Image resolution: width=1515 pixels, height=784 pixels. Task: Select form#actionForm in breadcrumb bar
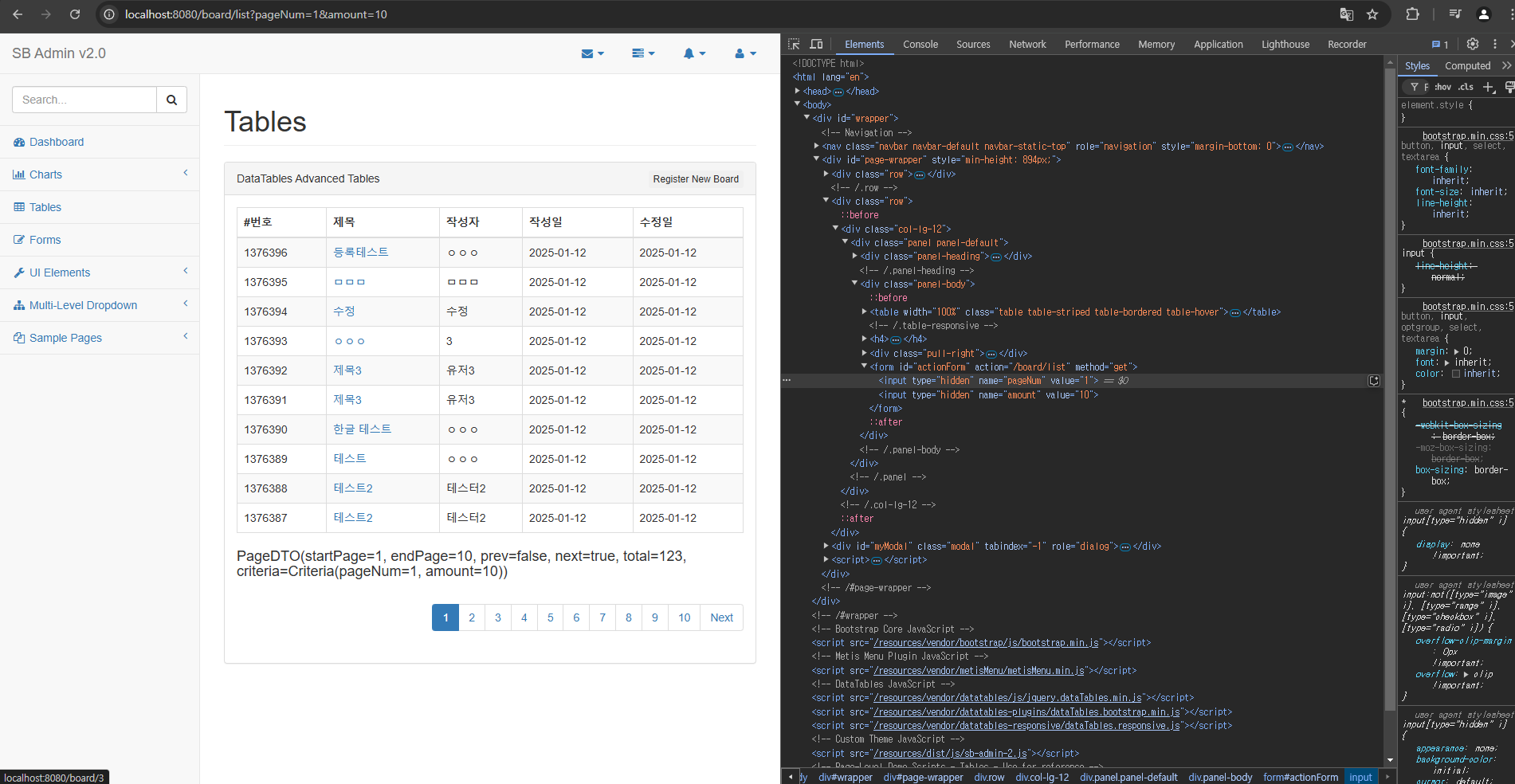tap(1301, 777)
